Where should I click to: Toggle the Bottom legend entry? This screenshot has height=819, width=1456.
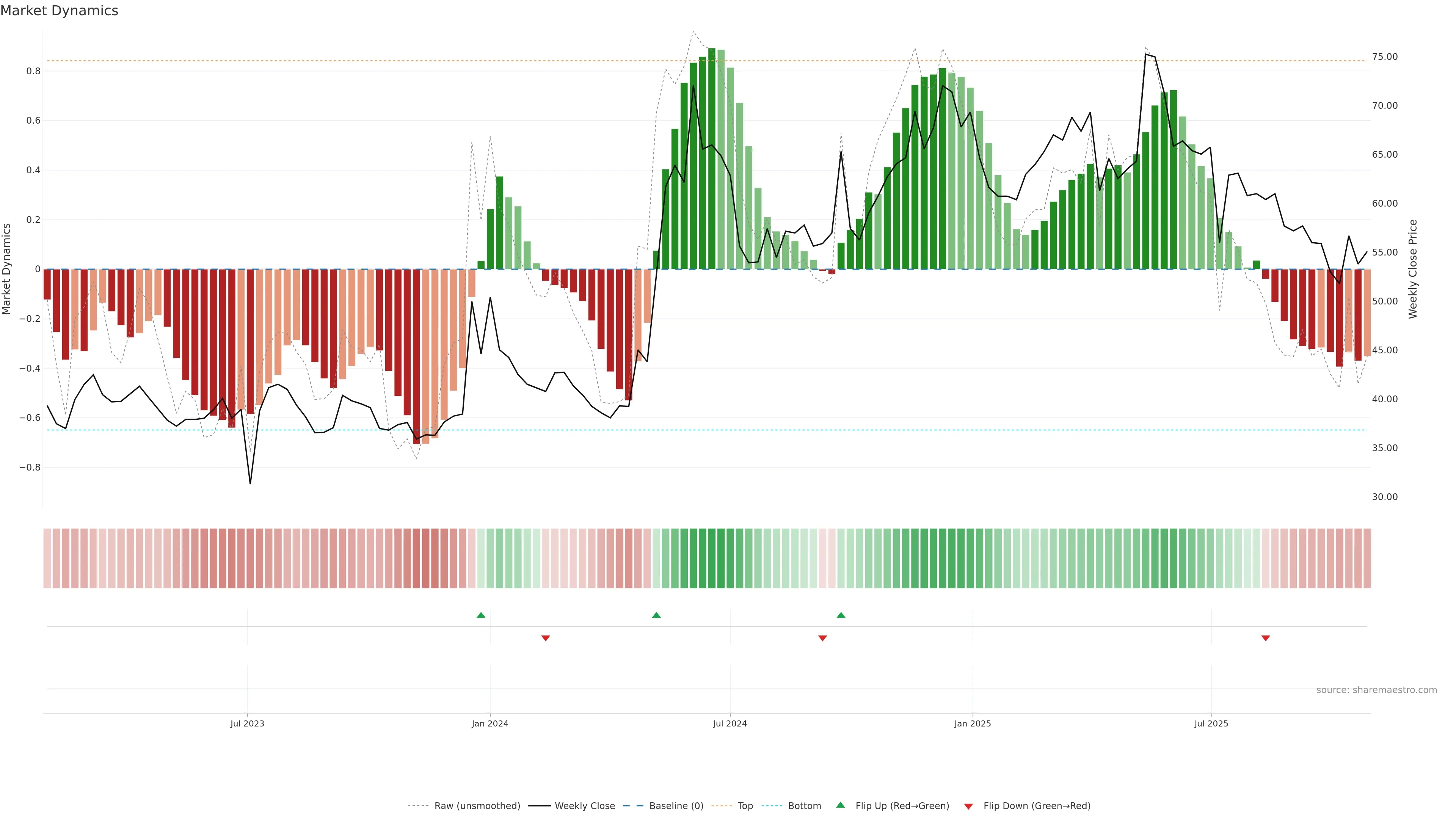point(804,806)
